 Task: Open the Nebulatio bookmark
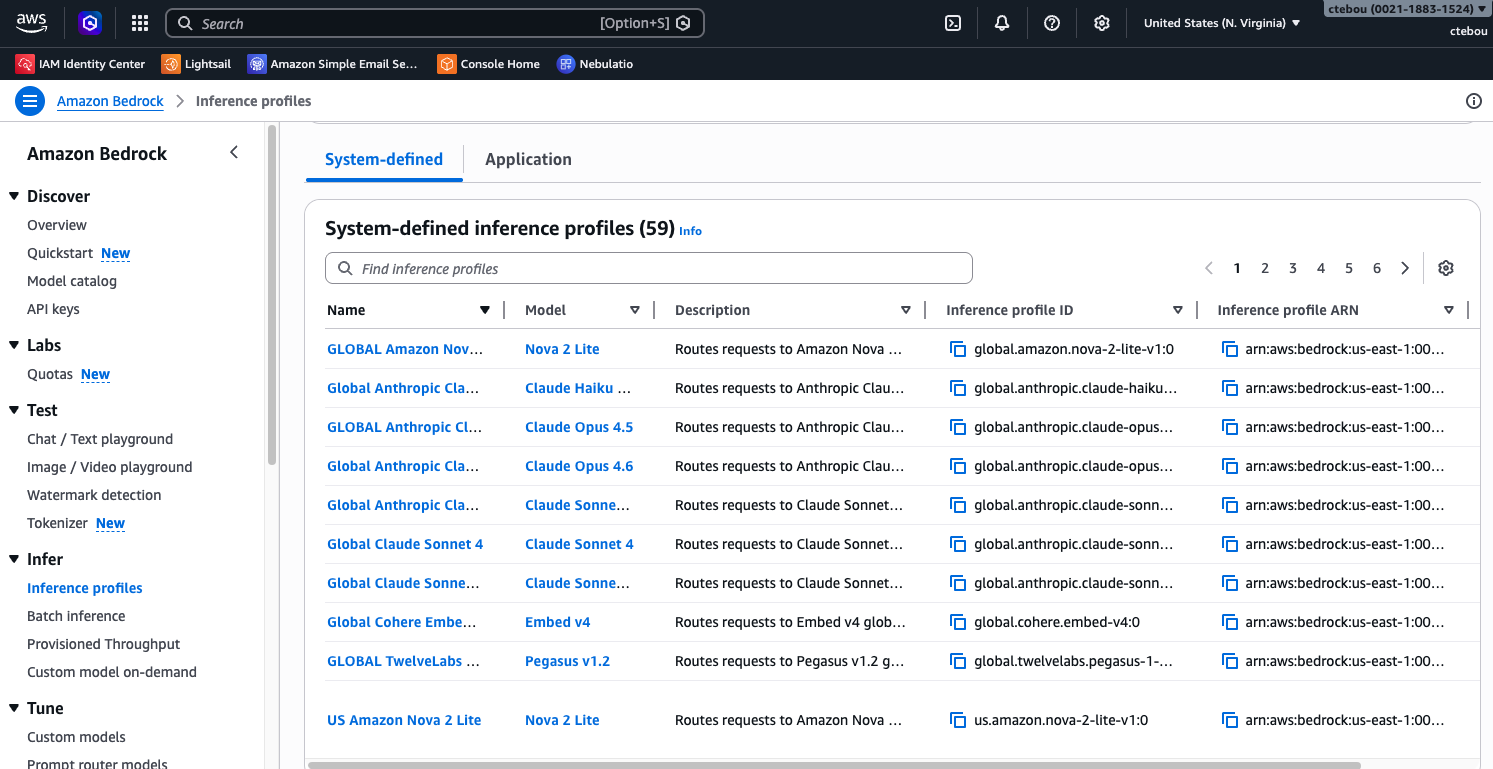(595, 63)
